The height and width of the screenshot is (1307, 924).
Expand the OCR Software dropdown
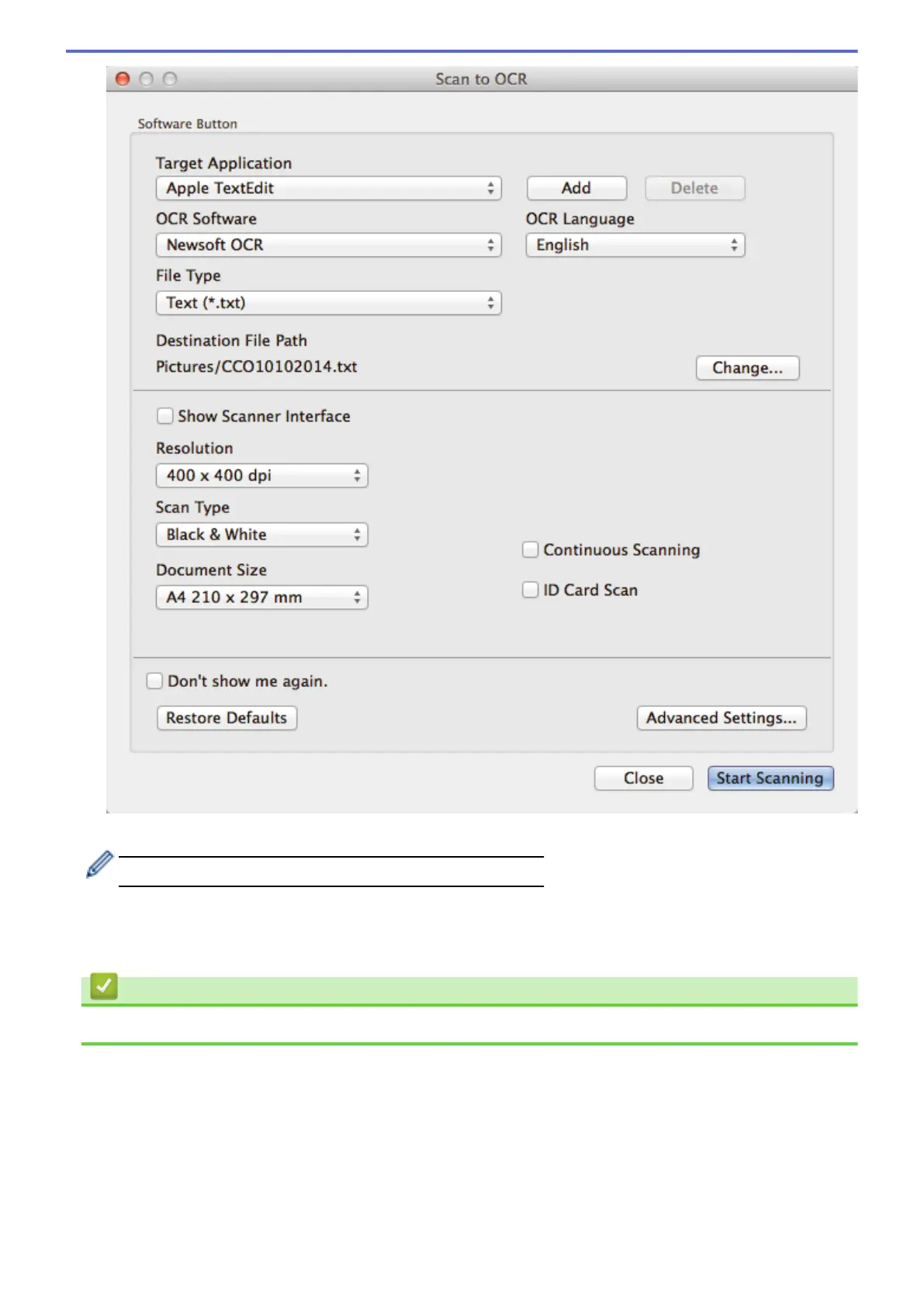point(328,245)
